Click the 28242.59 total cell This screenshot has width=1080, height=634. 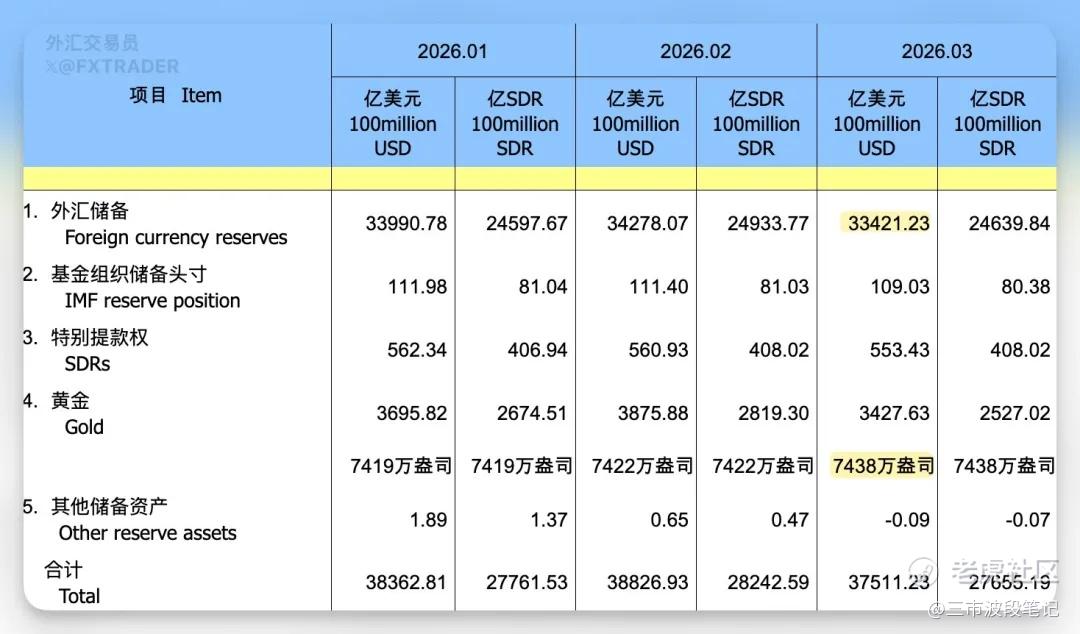[x=768, y=583]
